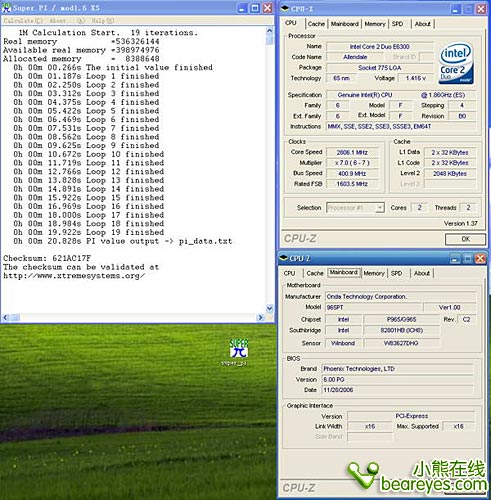Click the Bus Speed 400.9 MHz value
Screen dimensions: 491x500
click(352, 174)
